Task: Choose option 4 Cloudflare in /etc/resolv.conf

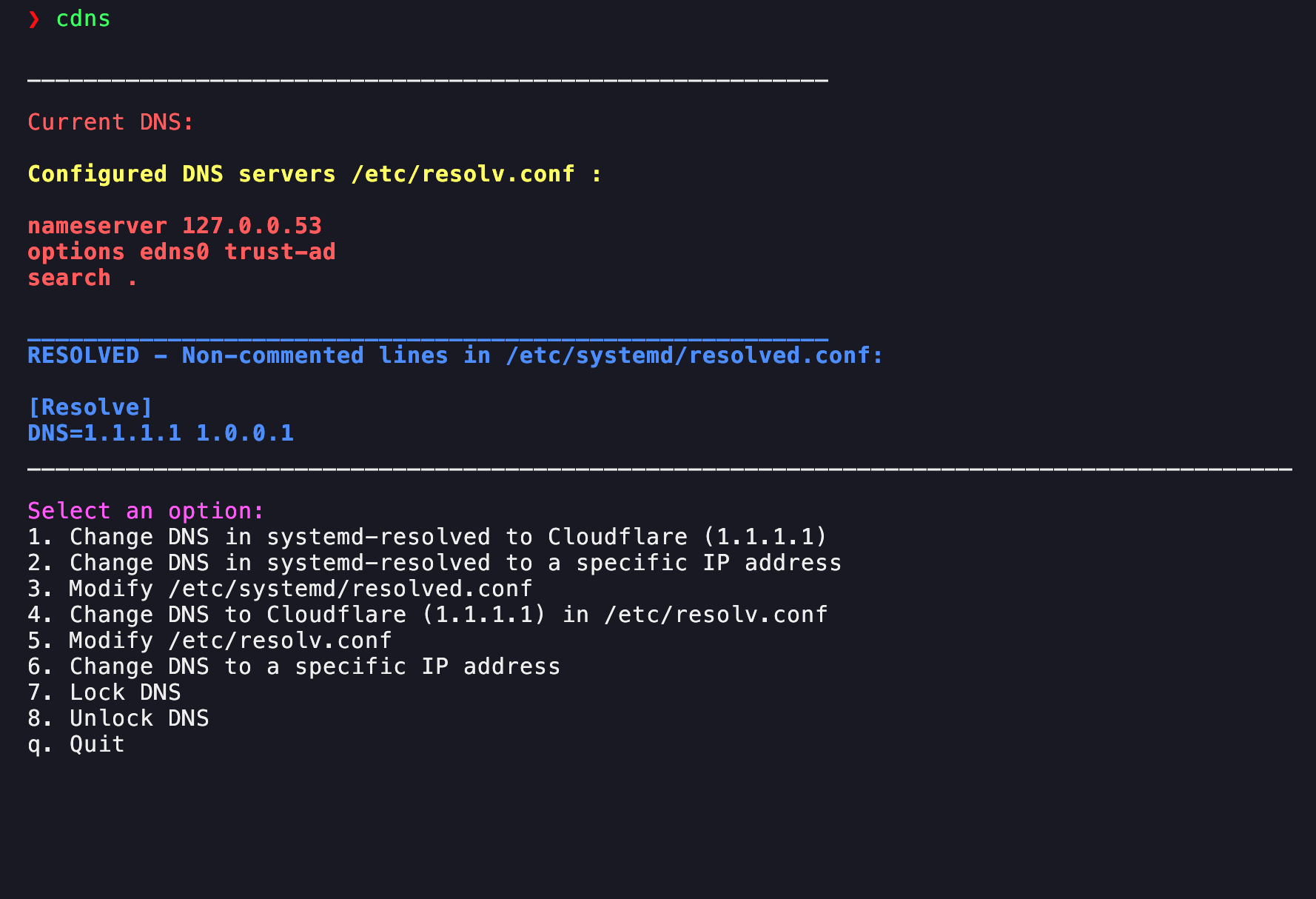Action: [427, 615]
